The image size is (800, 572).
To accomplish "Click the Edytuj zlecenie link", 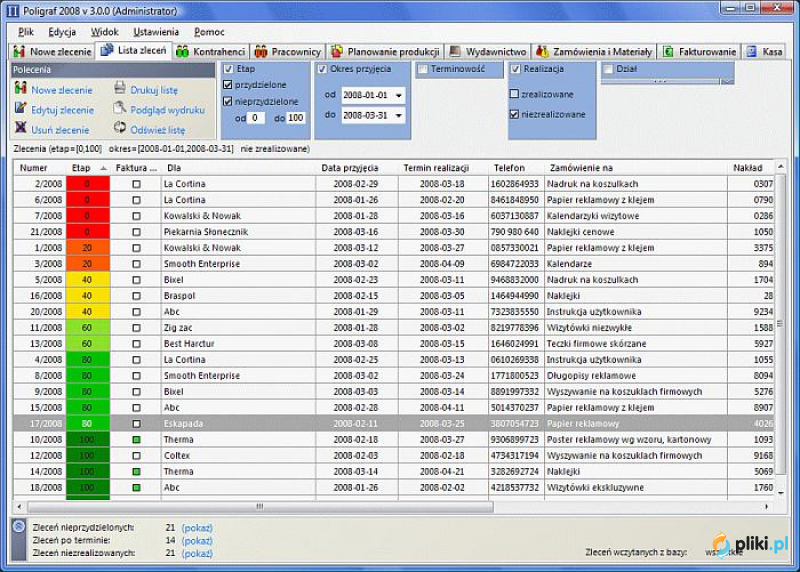I will click(x=62, y=110).
